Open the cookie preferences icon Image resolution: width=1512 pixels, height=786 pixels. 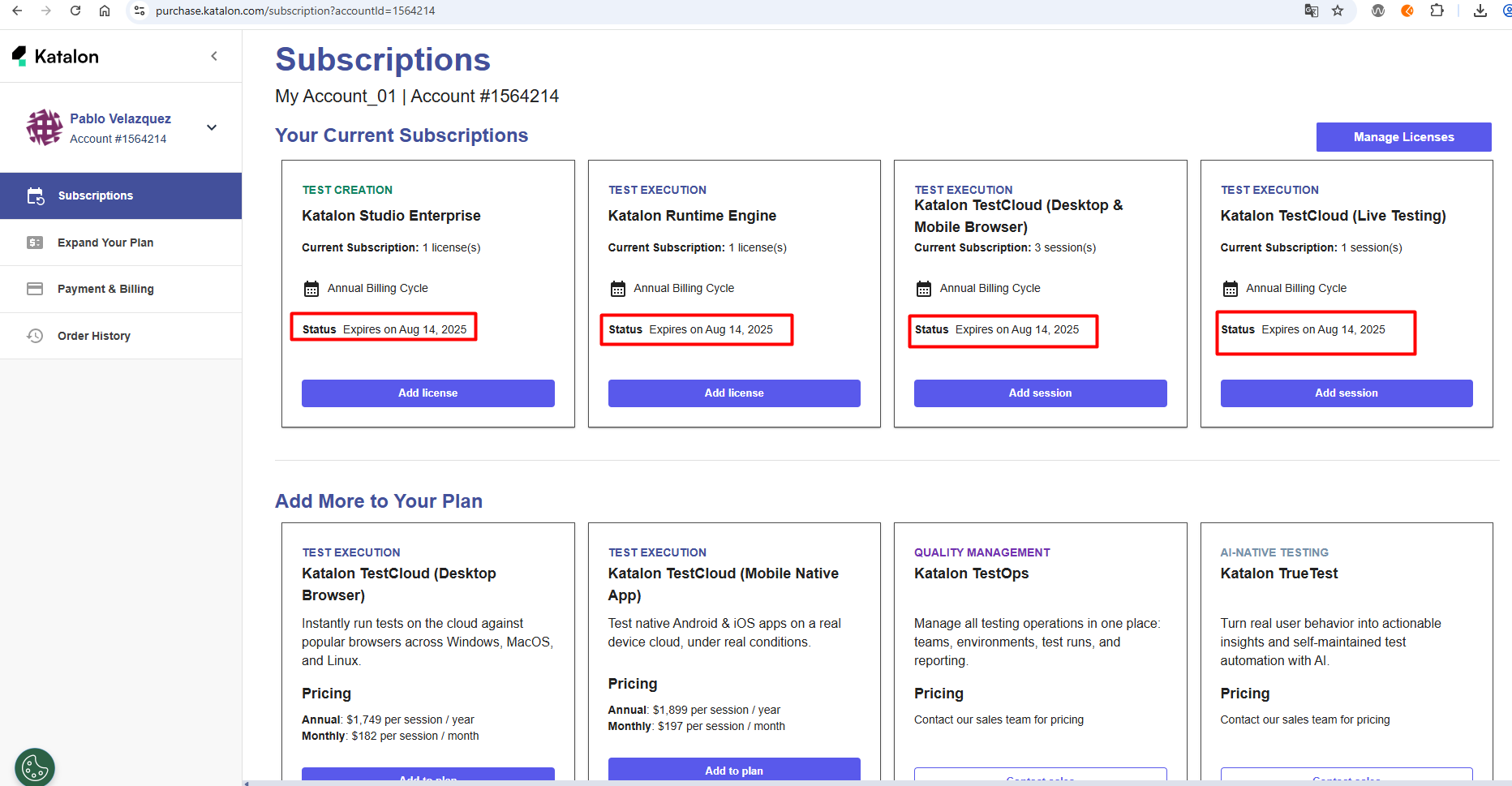35,767
